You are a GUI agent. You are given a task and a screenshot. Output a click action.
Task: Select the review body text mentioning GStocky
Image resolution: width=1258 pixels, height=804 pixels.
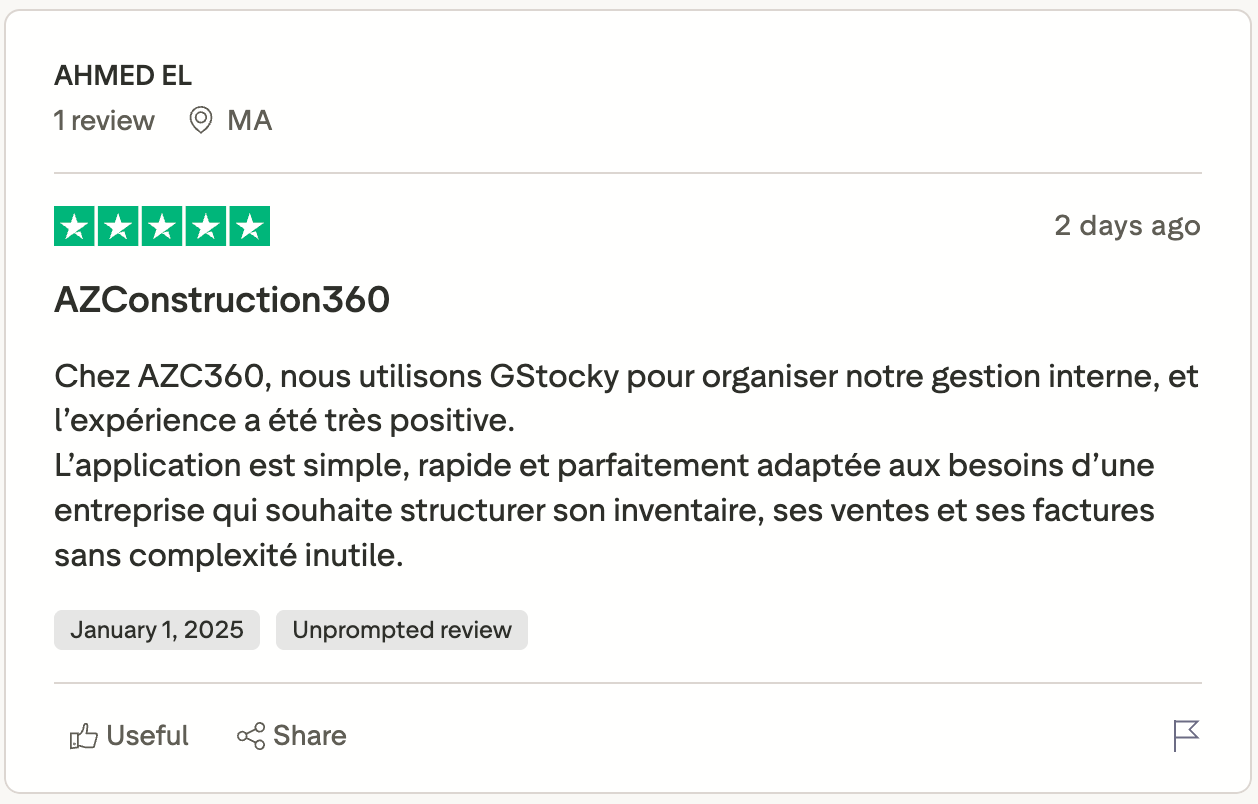click(600, 465)
